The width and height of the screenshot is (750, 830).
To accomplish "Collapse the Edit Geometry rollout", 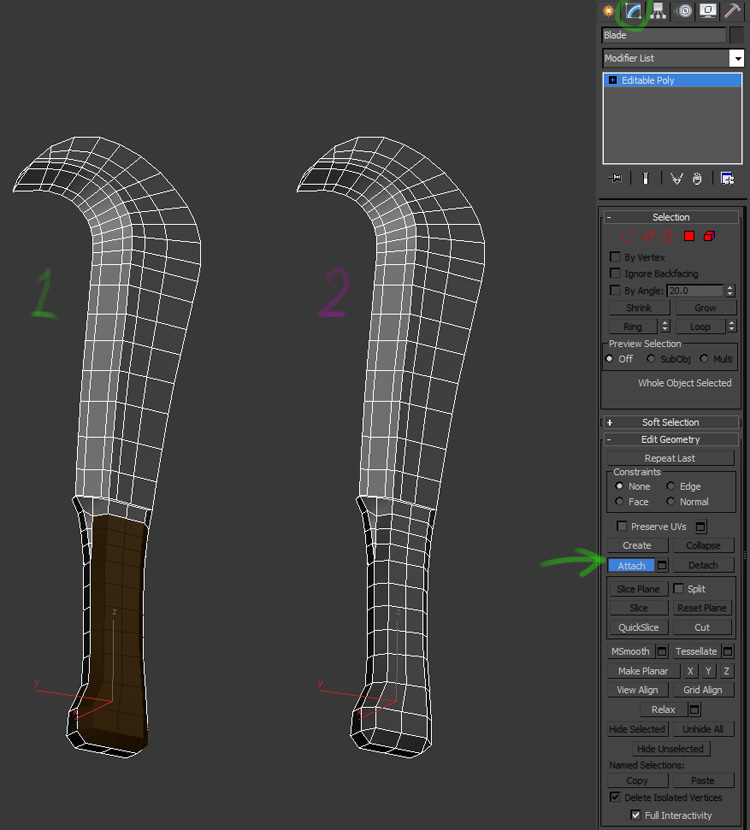I will click(670, 439).
